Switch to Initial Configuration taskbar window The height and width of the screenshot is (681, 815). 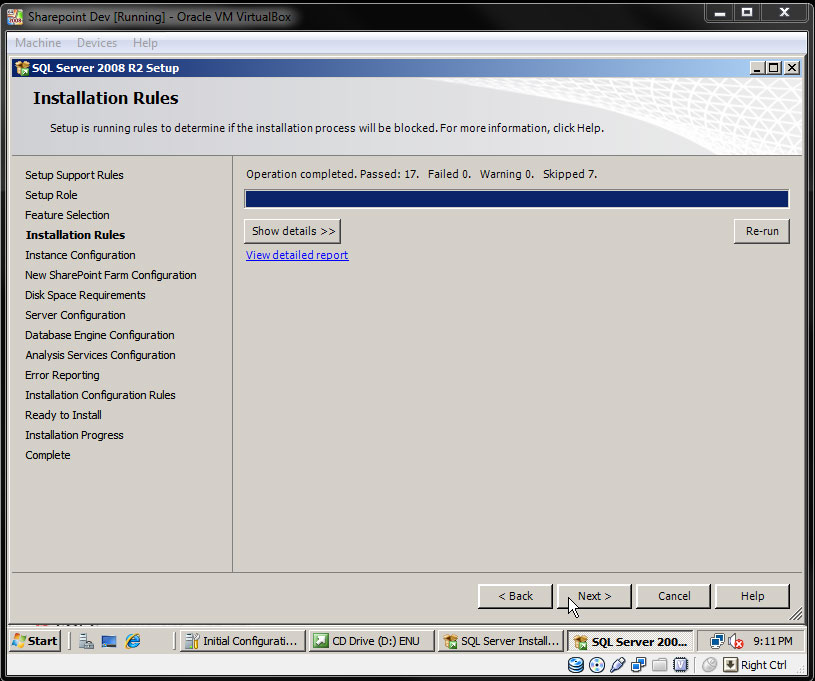pos(242,641)
